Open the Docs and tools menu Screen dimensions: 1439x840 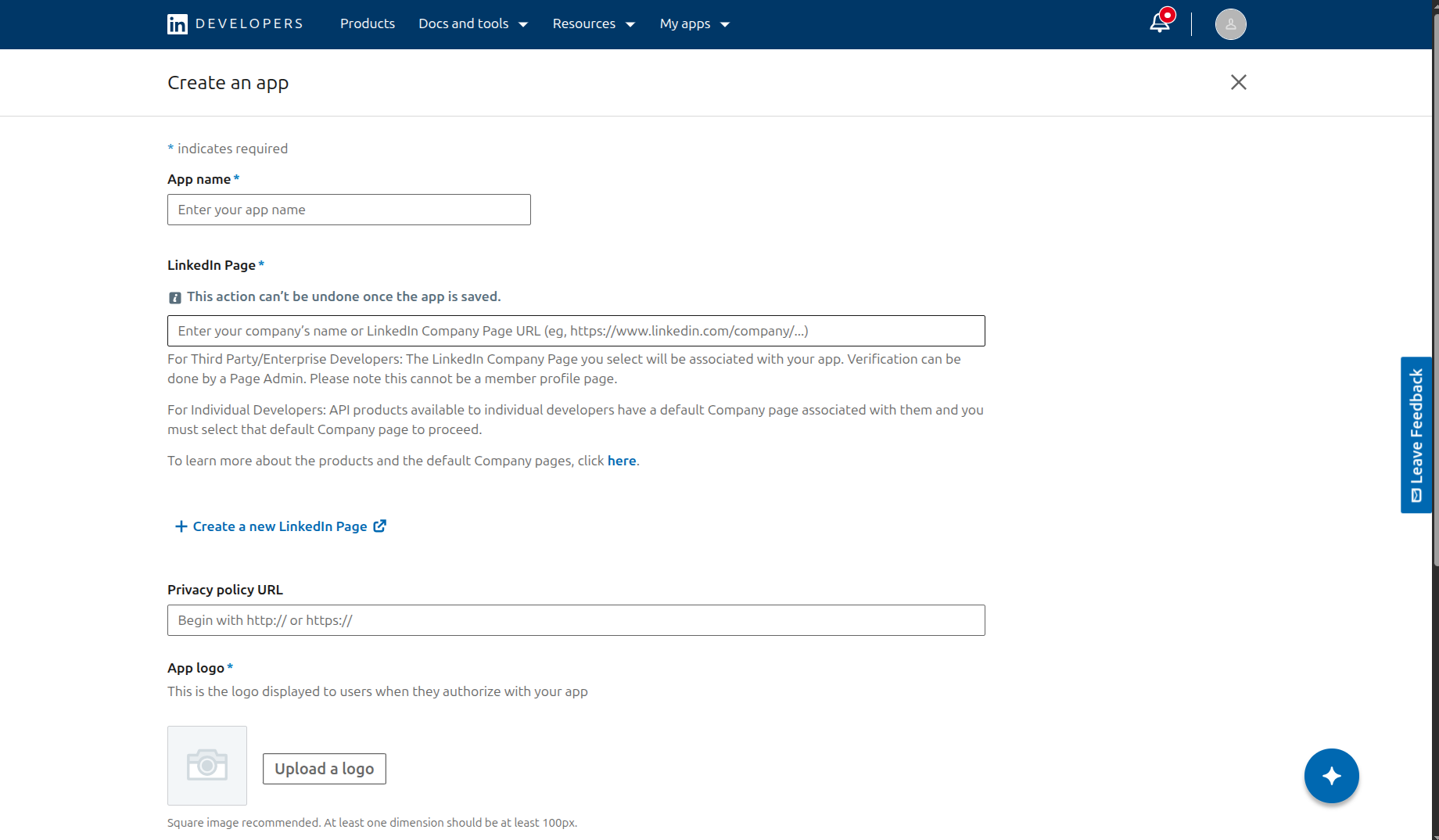pos(473,23)
